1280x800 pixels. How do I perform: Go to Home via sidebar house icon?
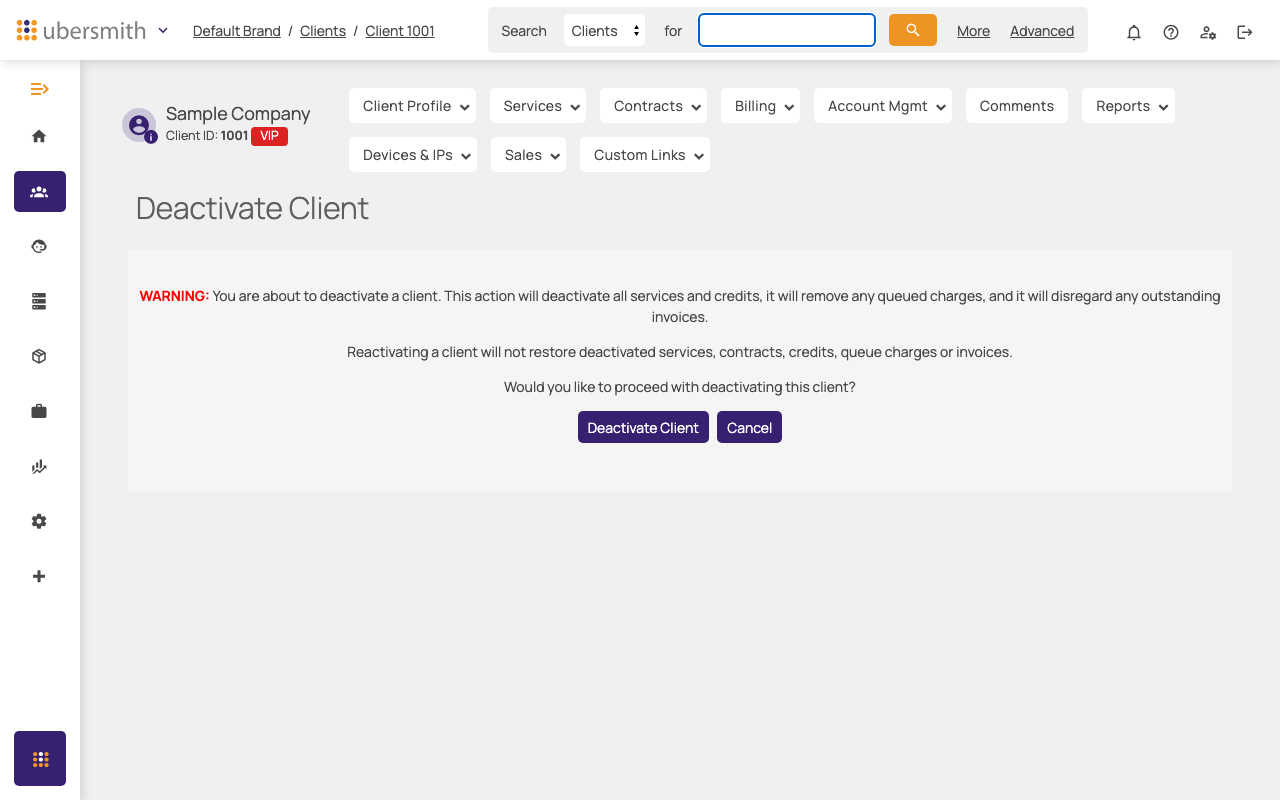39,136
